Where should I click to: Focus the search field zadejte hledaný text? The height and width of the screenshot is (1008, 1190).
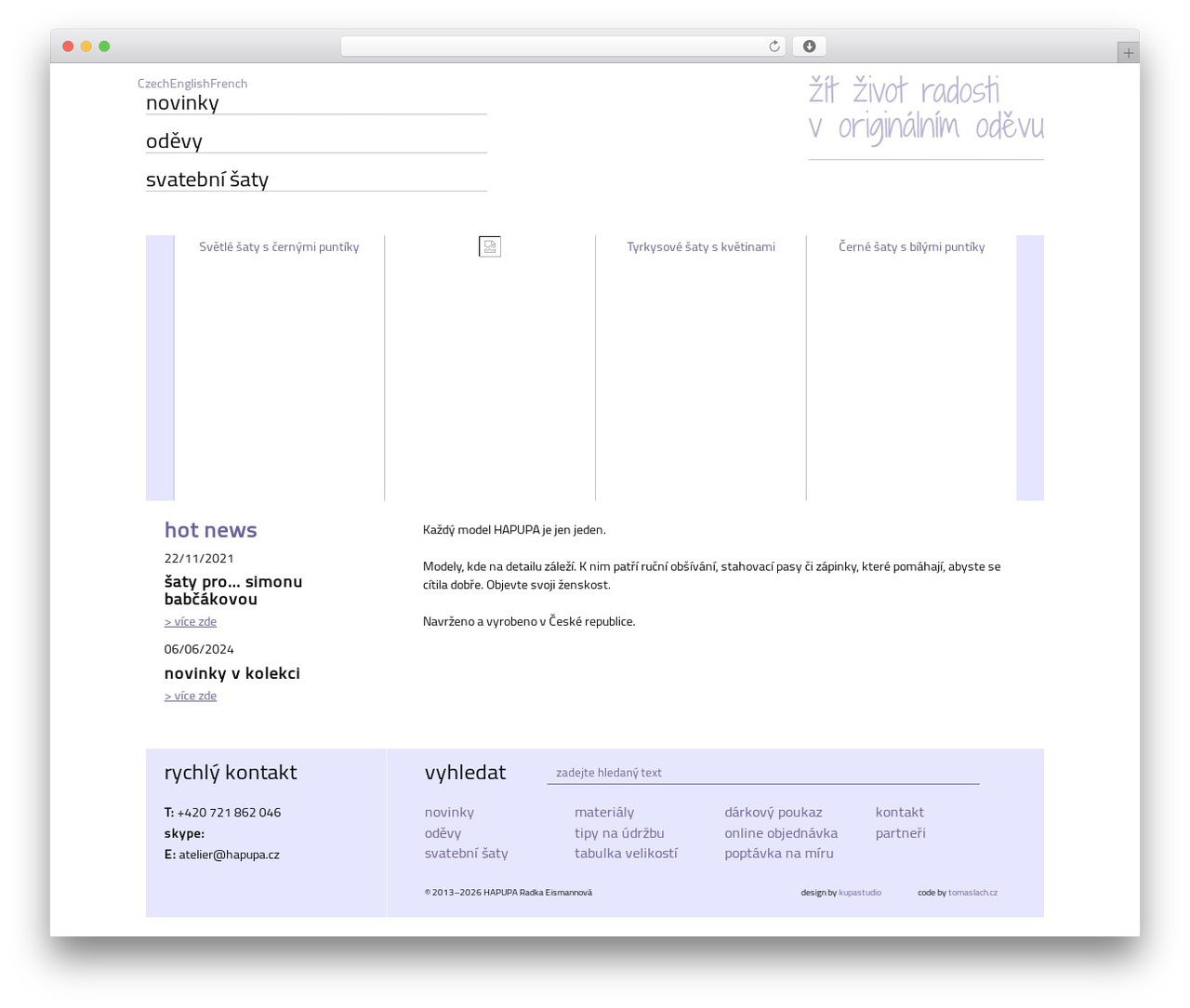pyautogui.click(x=763, y=772)
